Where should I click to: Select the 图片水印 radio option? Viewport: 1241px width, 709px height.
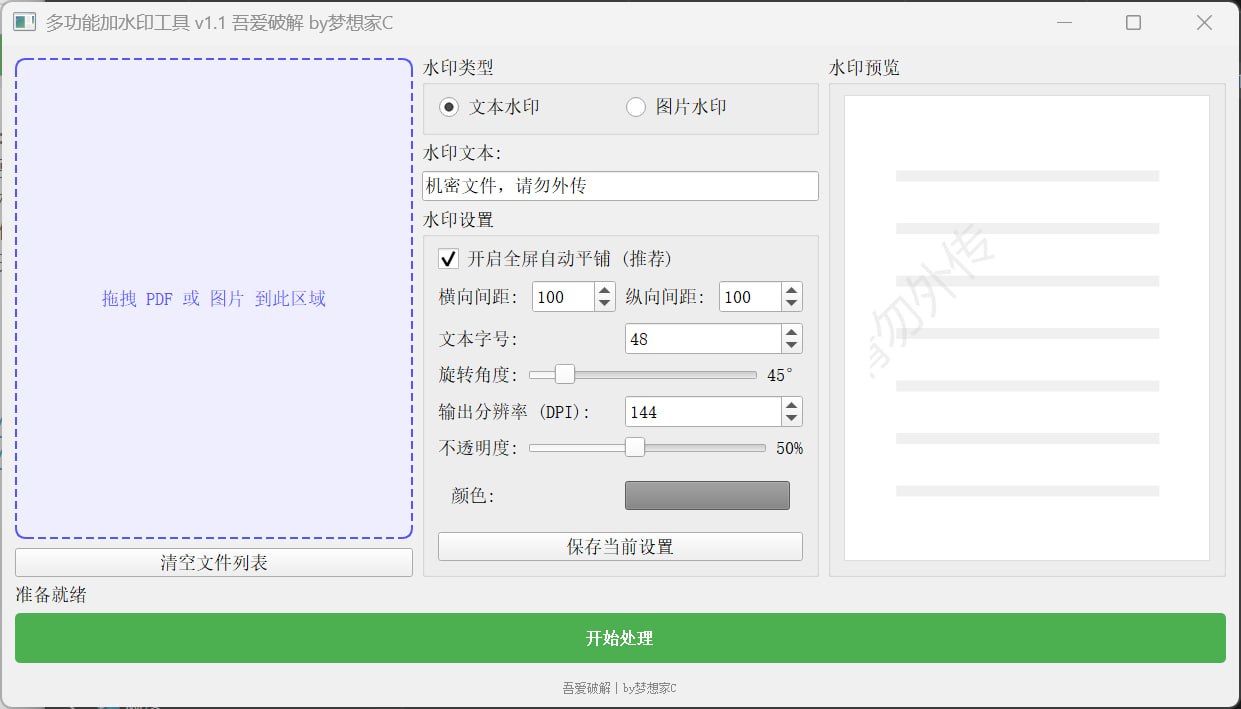coord(637,106)
